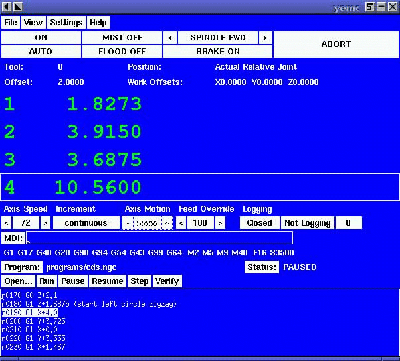
Task: Toggle the FLOOD OFF coolant button
Action: pos(122,51)
